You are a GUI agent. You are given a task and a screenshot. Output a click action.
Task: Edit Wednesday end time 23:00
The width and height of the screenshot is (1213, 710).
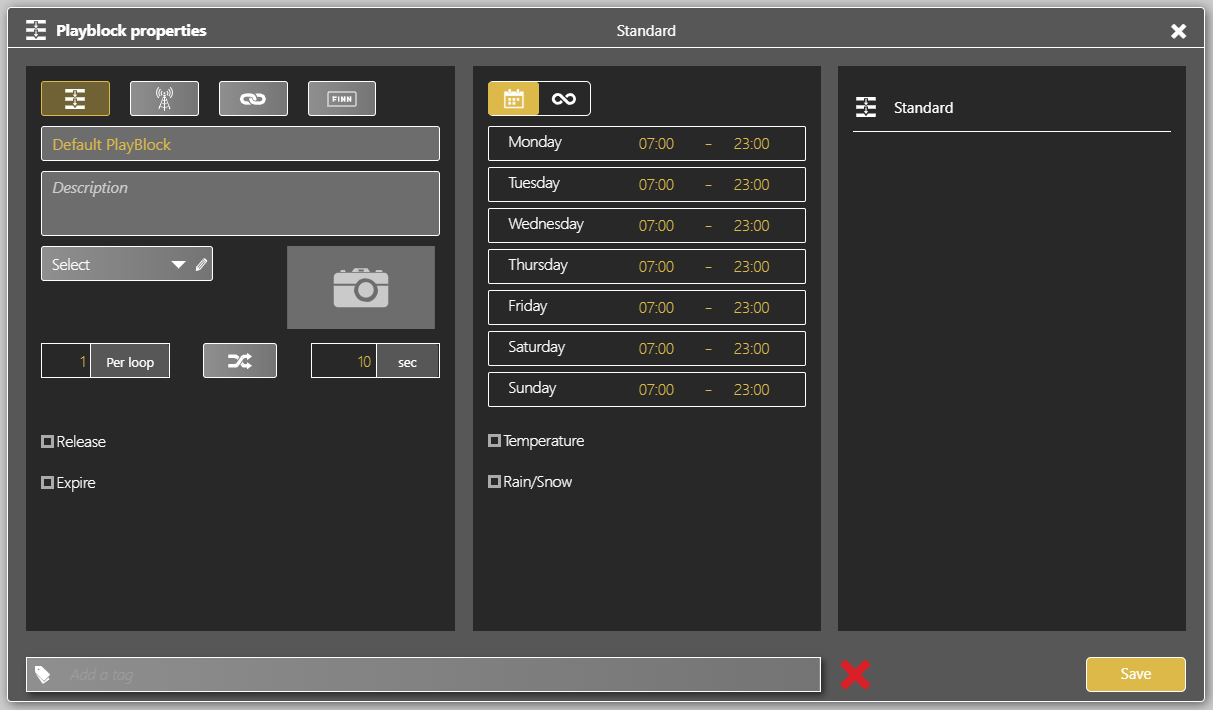pyautogui.click(x=751, y=226)
